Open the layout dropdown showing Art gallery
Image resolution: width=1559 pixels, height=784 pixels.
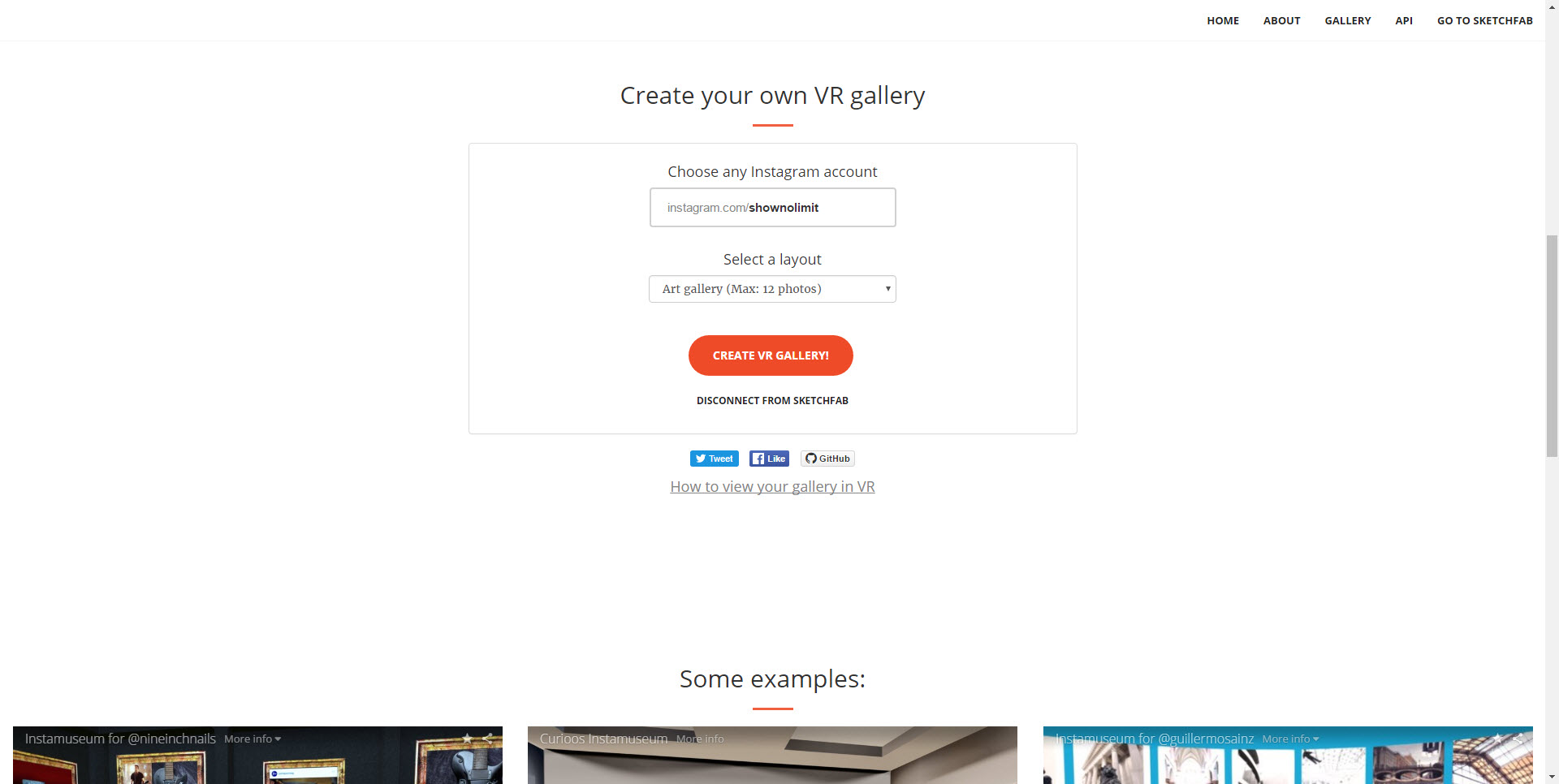772,289
